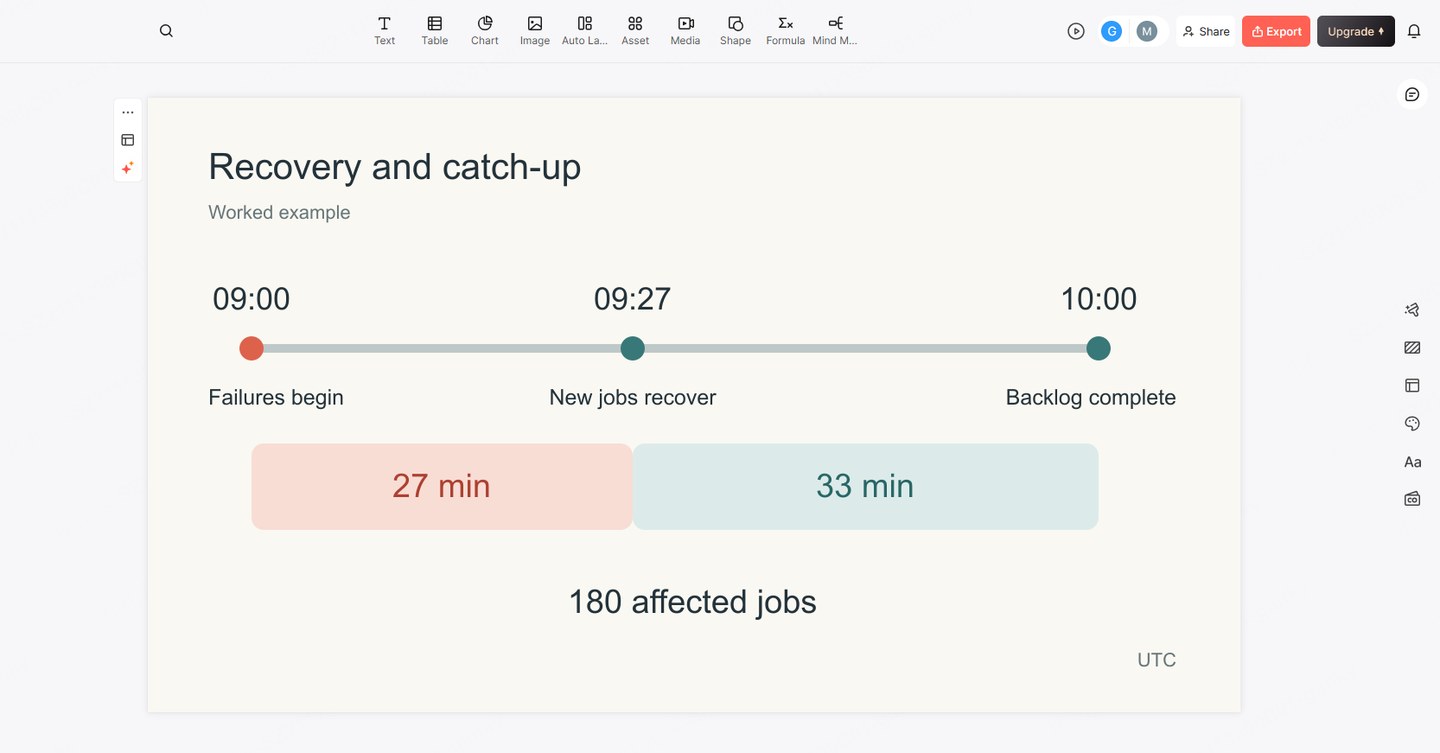Open the color palette theme icon
This screenshot has height=753, width=1440.
[1412, 423]
